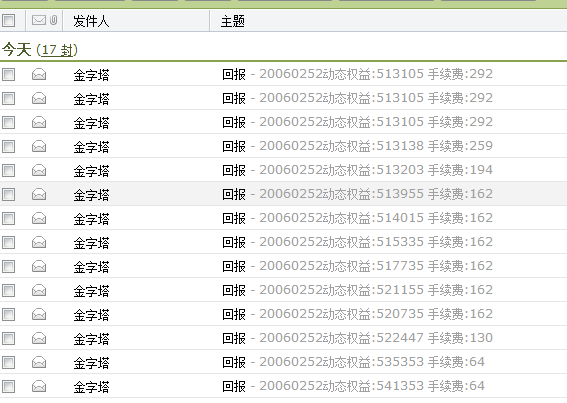Tick the checkbox for mail with 动态权益:522447

(8, 338)
